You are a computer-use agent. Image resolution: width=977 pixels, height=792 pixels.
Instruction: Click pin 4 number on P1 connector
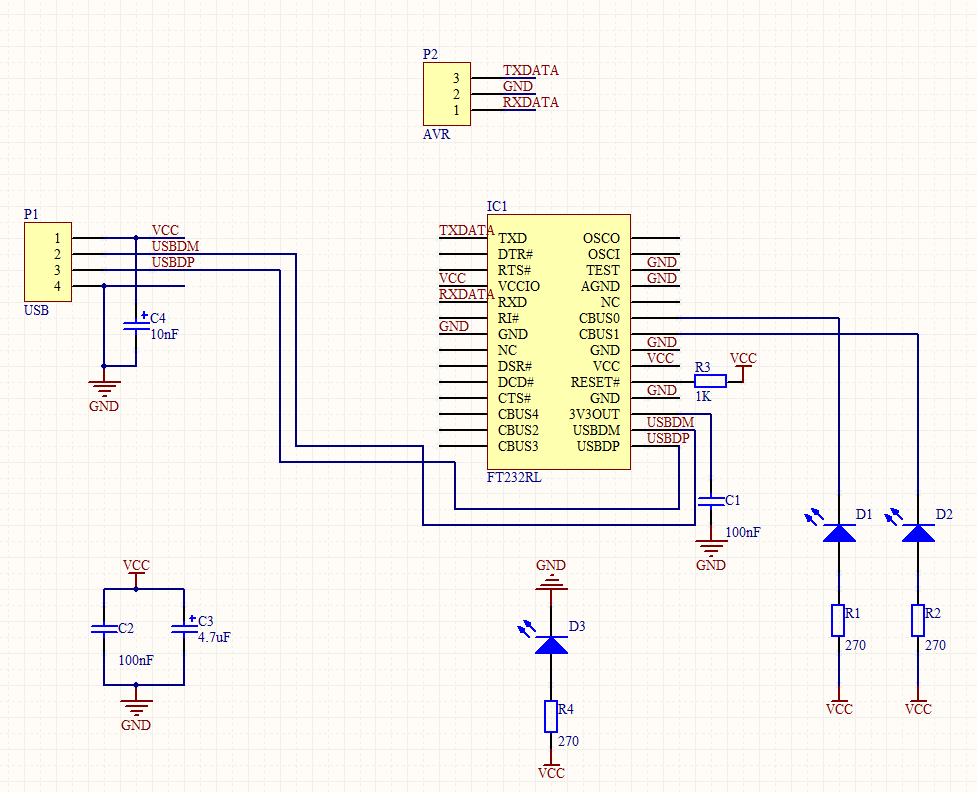coord(57,286)
